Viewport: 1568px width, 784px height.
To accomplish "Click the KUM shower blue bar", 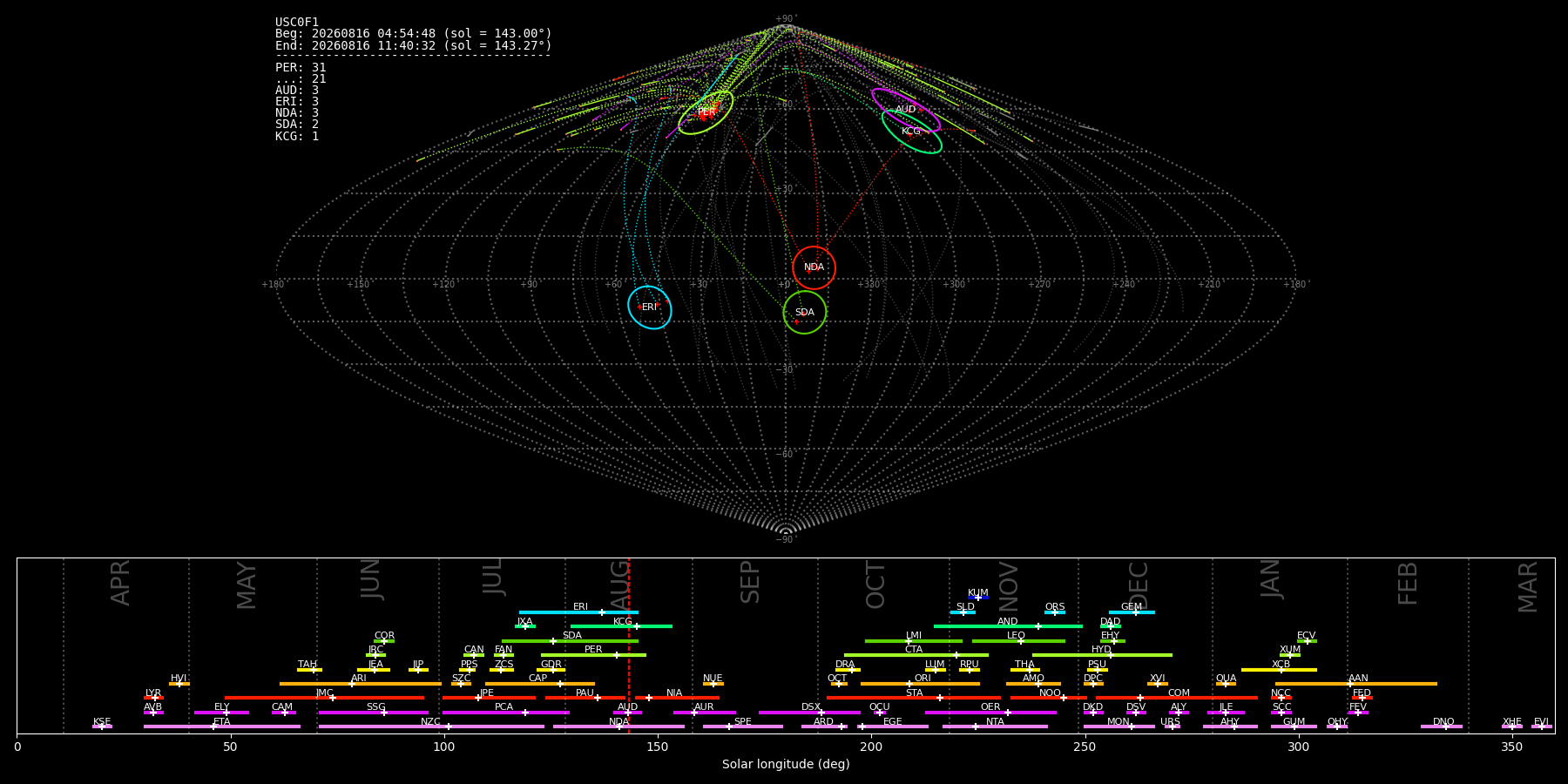I will [x=978, y=598].
